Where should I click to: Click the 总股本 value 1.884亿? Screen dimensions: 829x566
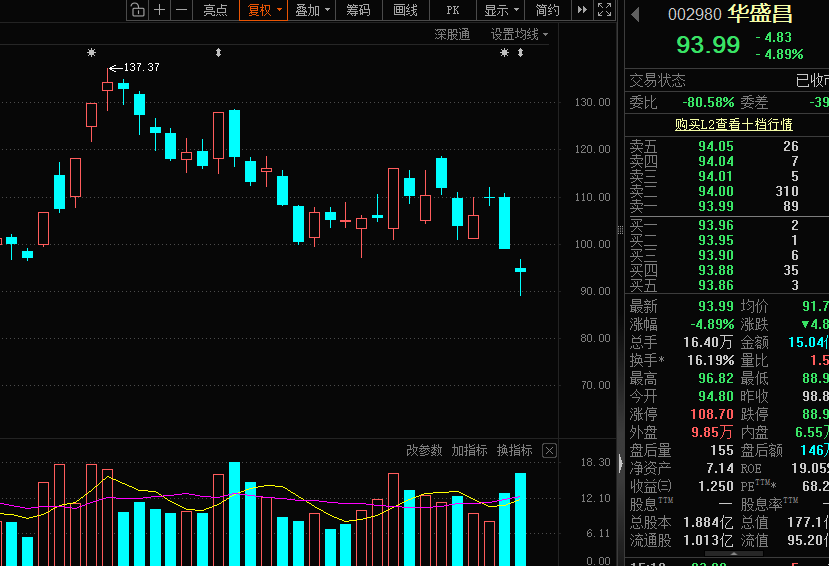[707, 523]
